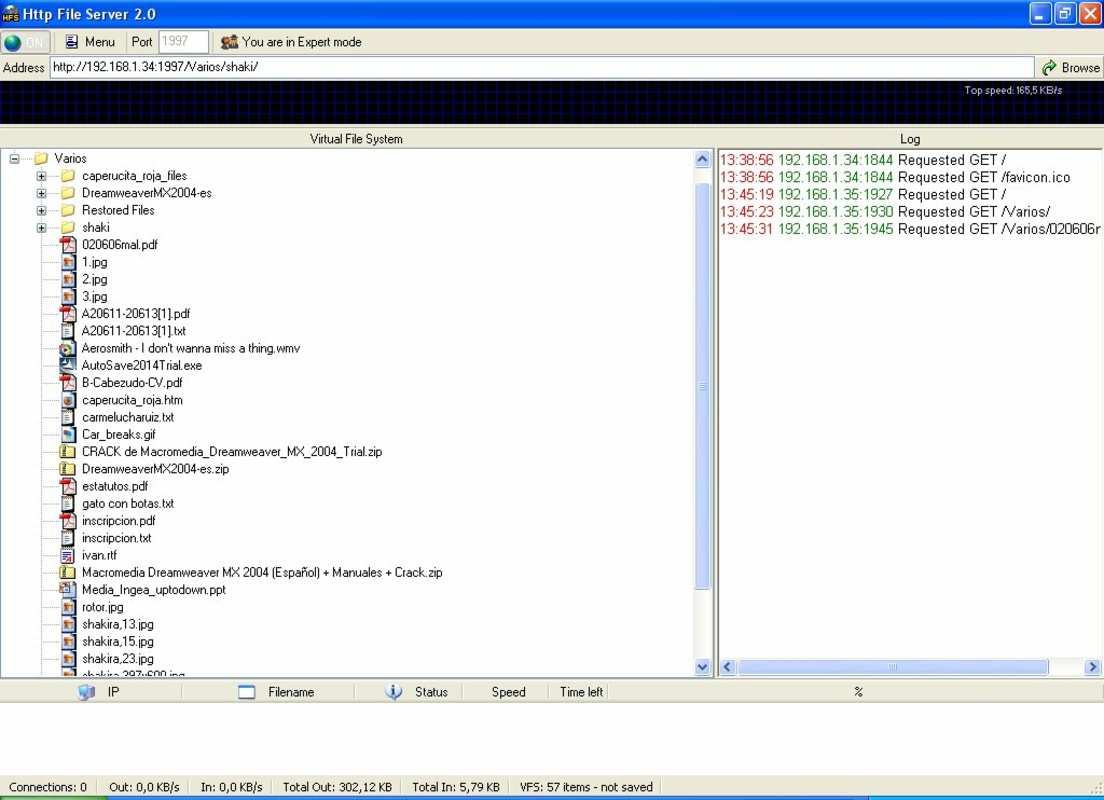Viewport: 1104px width, 800px height.
Task: Click the log horizontal scrollbar thumb
Action: coord(893,667)
